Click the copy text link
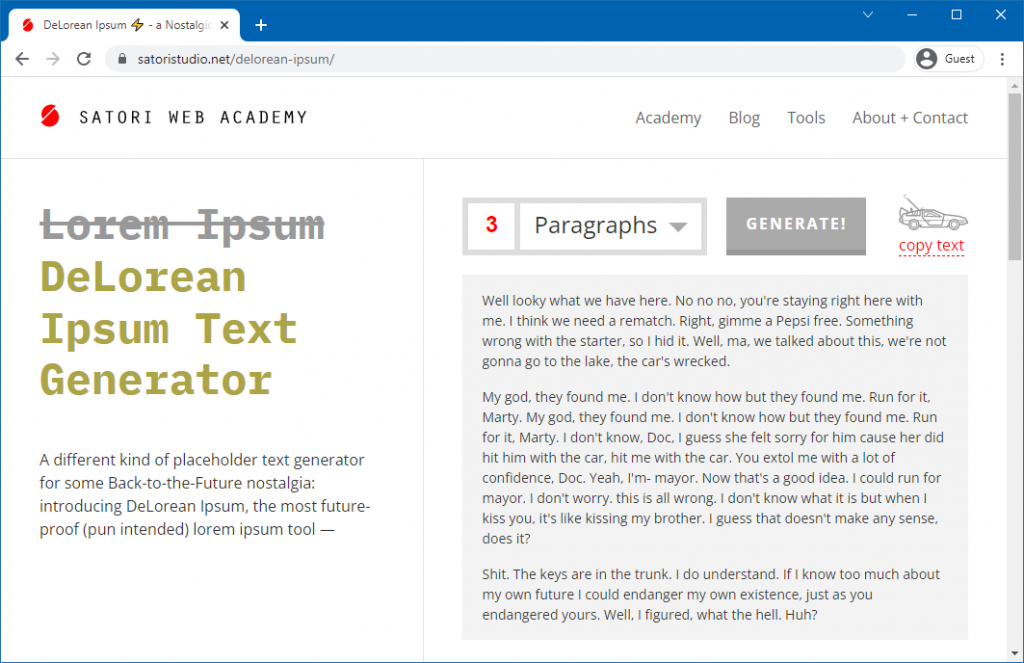 (x=931, y=245)
